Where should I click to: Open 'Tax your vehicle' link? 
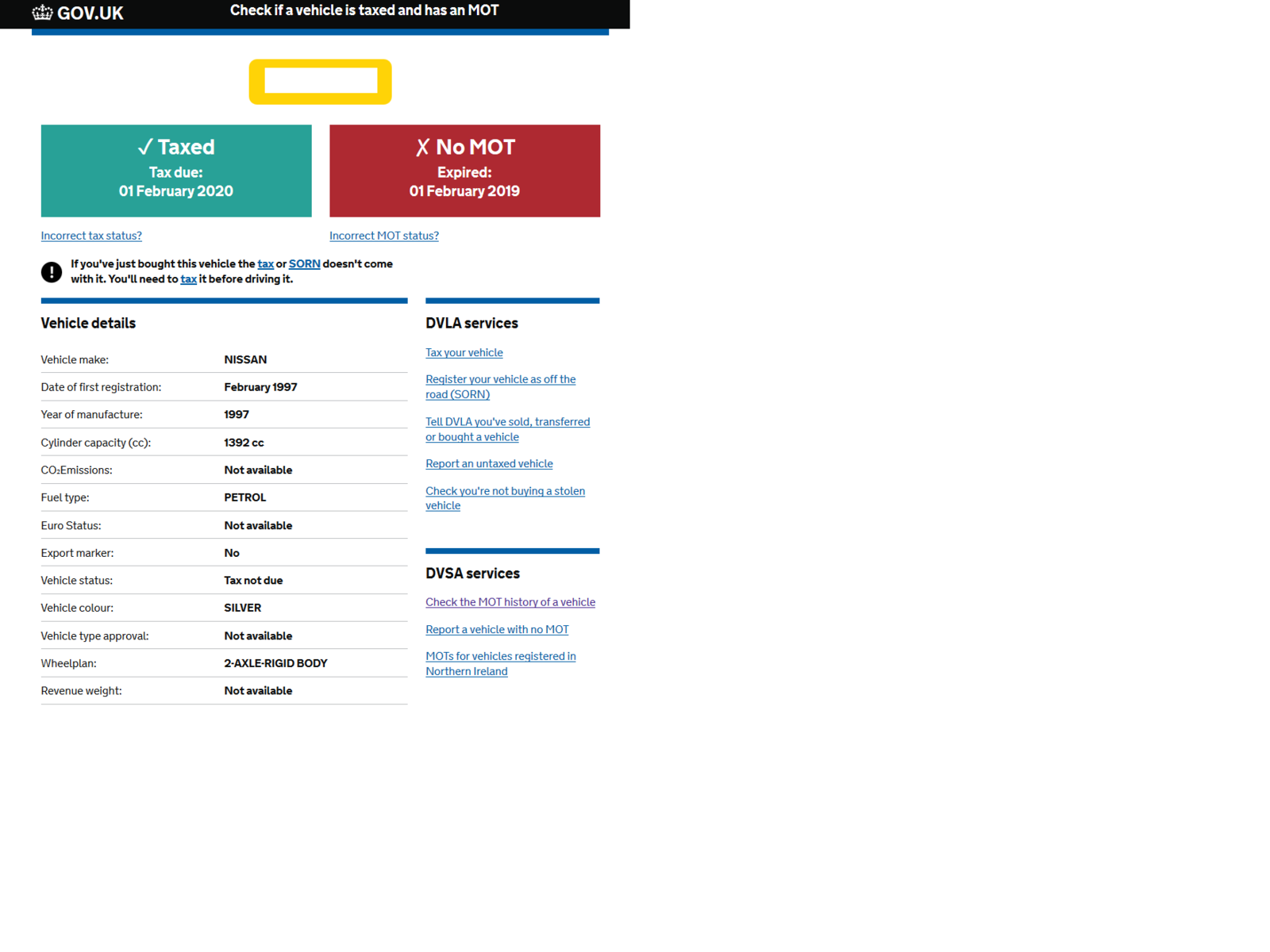click(x=464, y=353)
